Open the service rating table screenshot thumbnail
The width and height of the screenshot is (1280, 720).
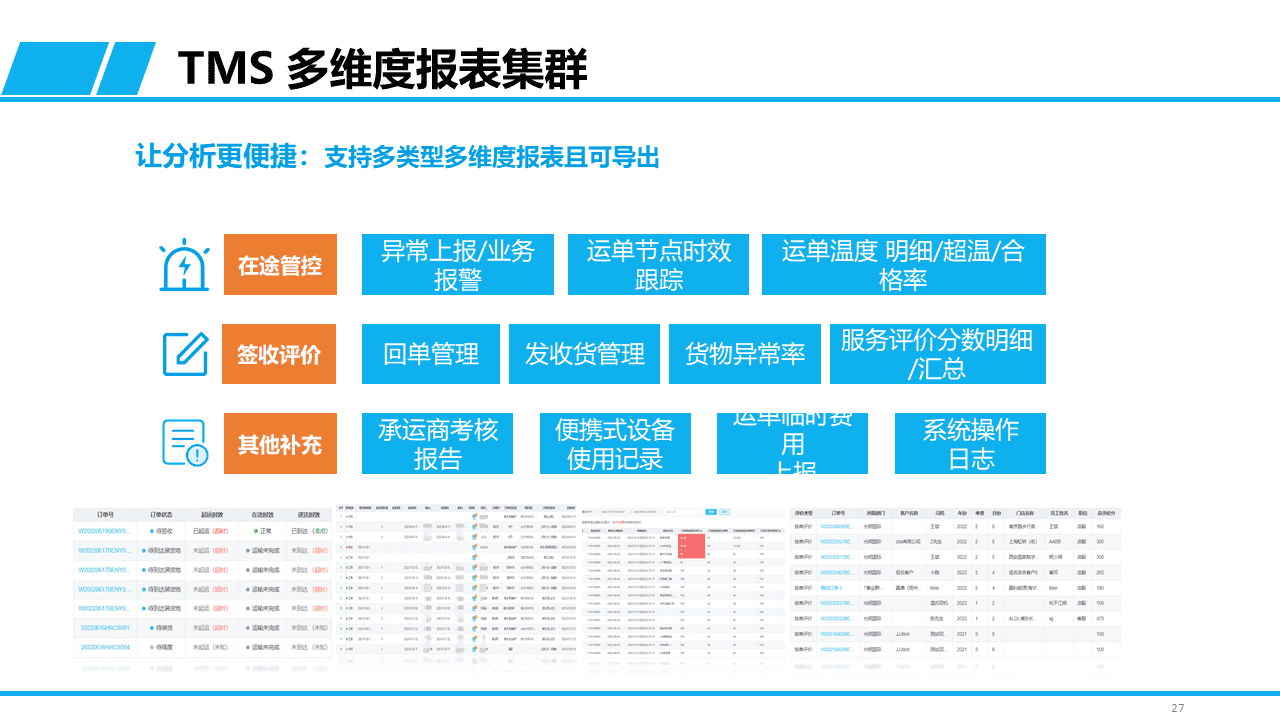point(955,583)
